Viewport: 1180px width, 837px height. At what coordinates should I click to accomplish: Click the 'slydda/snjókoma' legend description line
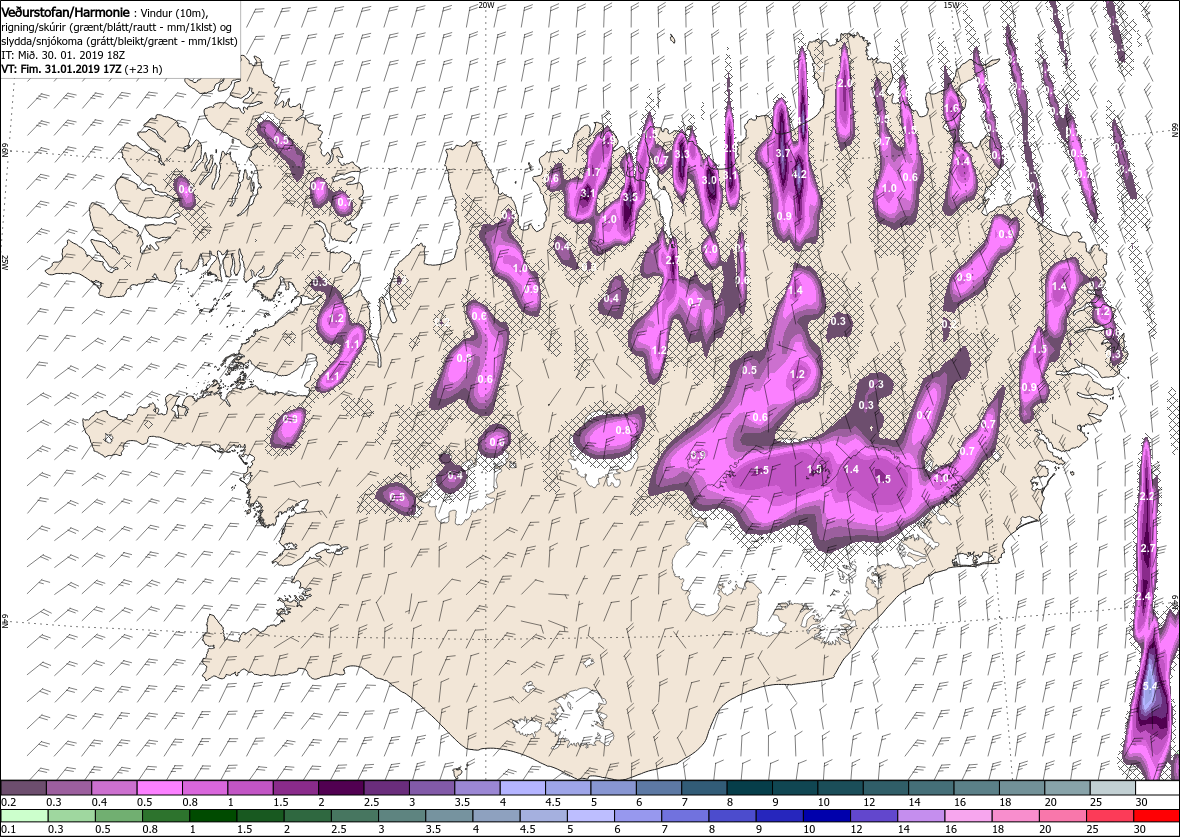click(120, 41)
